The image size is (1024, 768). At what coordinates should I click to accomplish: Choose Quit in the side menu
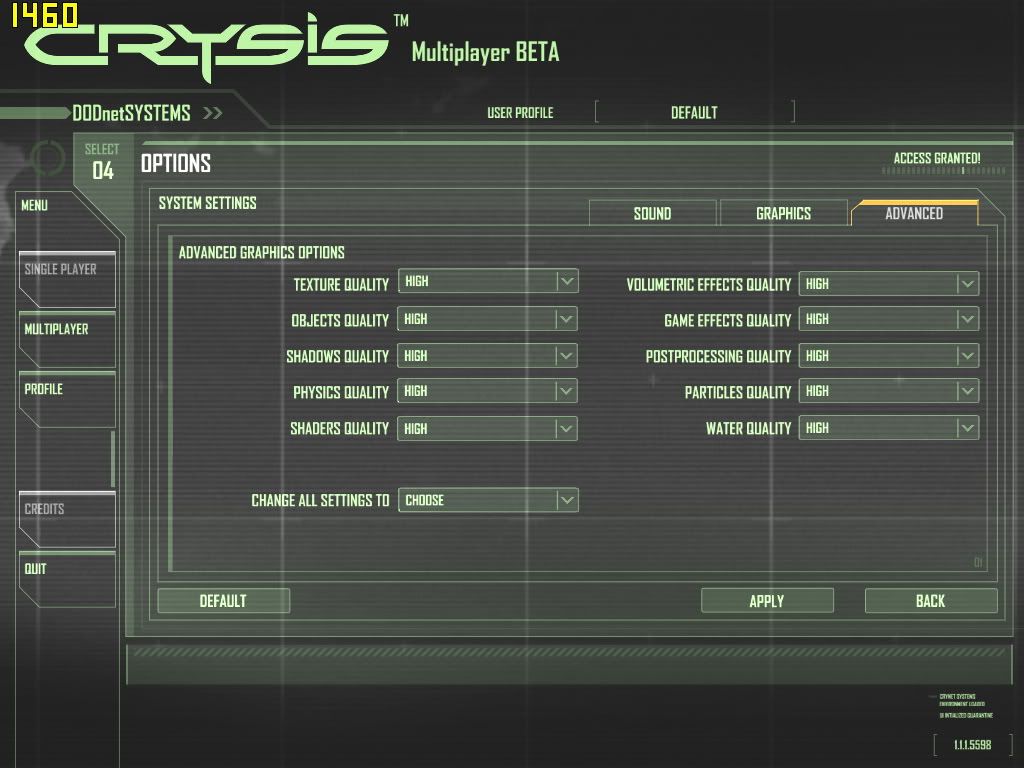(66, 578)
